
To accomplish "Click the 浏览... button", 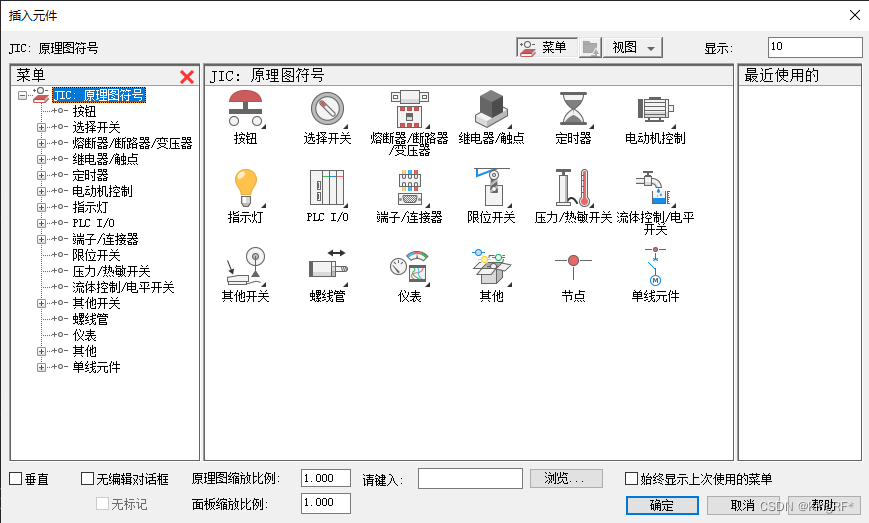I will coord(566,479).
